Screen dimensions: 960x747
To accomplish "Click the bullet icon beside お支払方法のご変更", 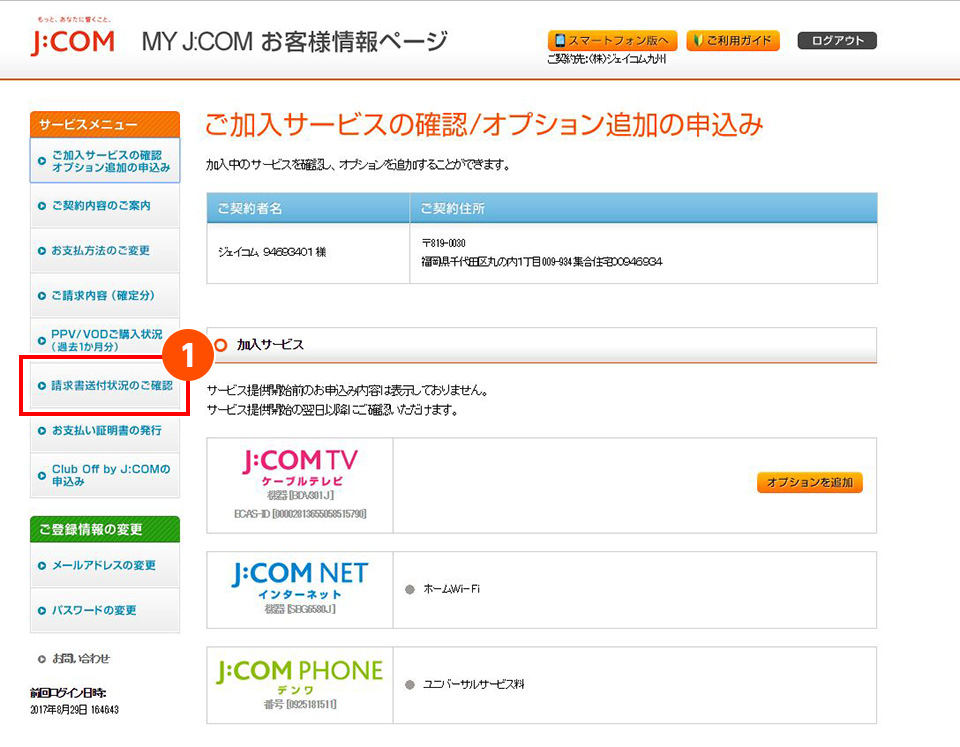I will tap(42, 251).
